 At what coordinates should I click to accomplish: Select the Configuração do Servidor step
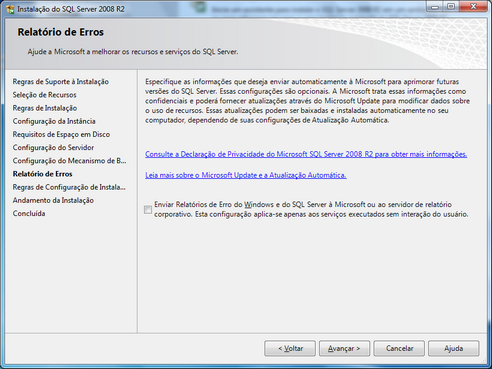[53, 148]
